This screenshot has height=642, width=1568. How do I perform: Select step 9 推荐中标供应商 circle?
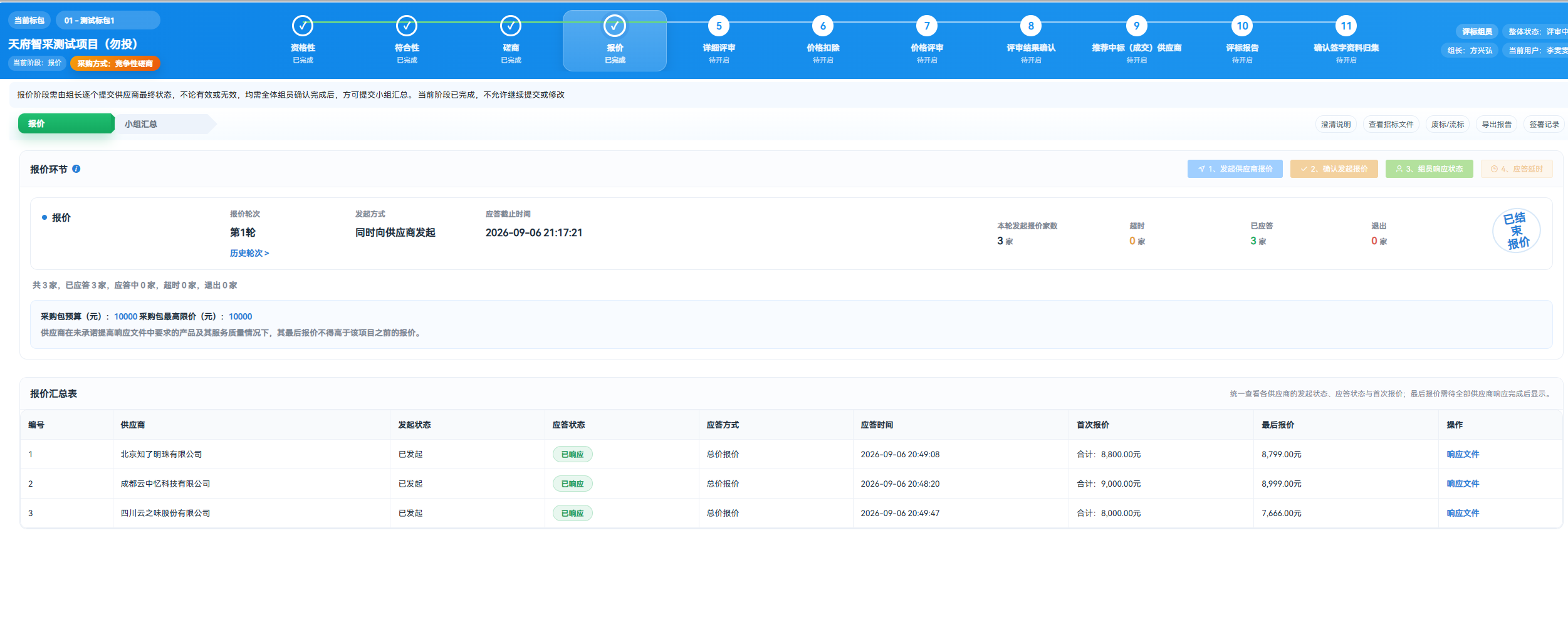pos(1136,26)
